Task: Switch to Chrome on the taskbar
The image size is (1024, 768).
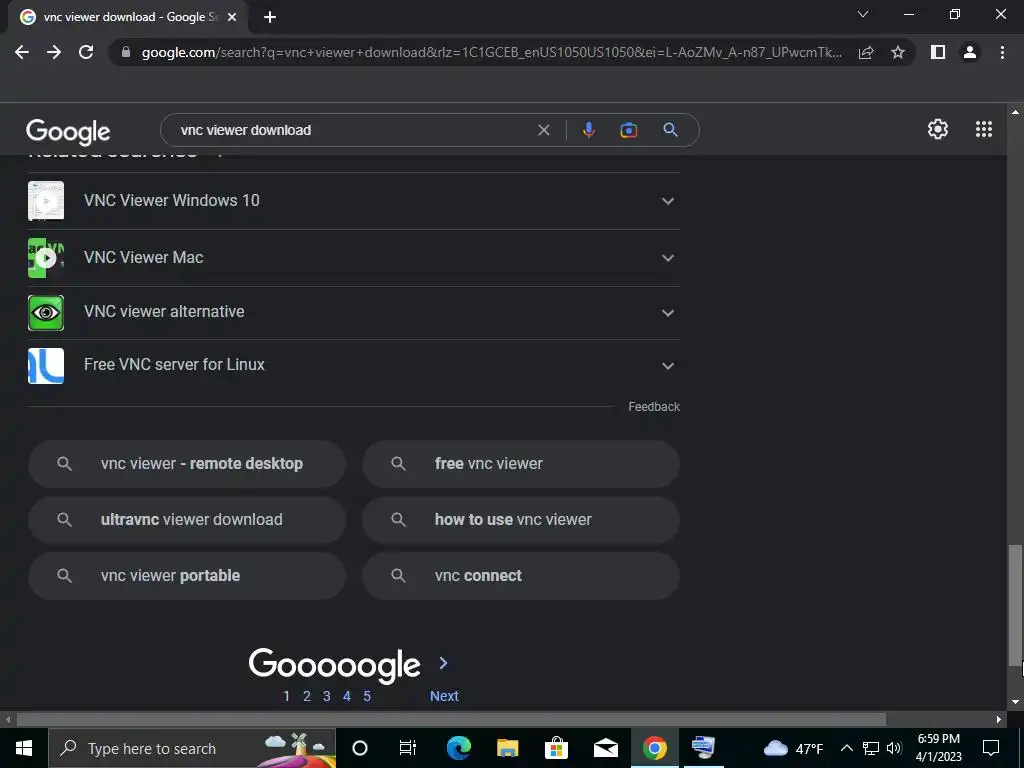Action: (654, 748)
